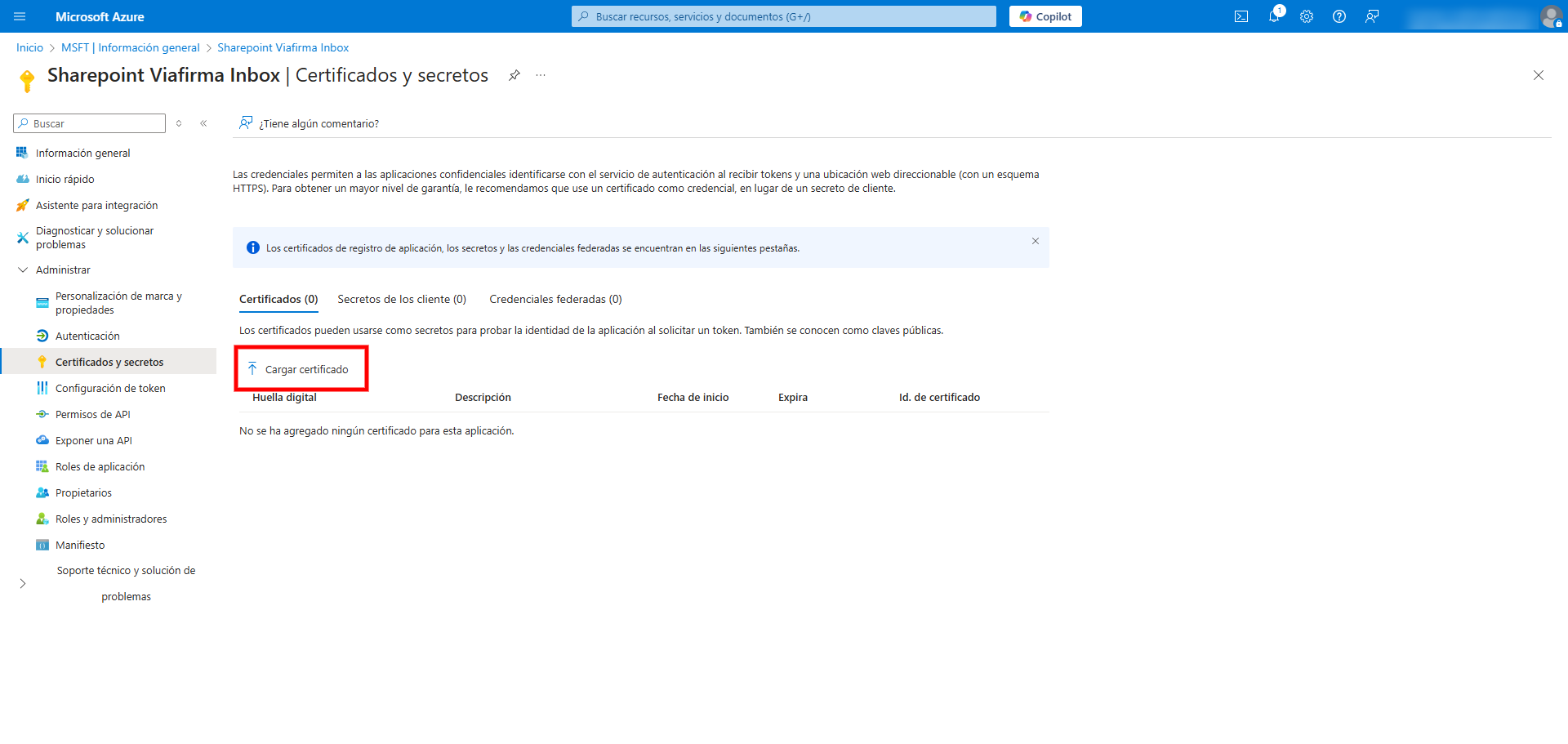Click the top bar feedback icon
Image resolution: width=1568 pixels, height=744 pixels.
(x=1372, y=16)
